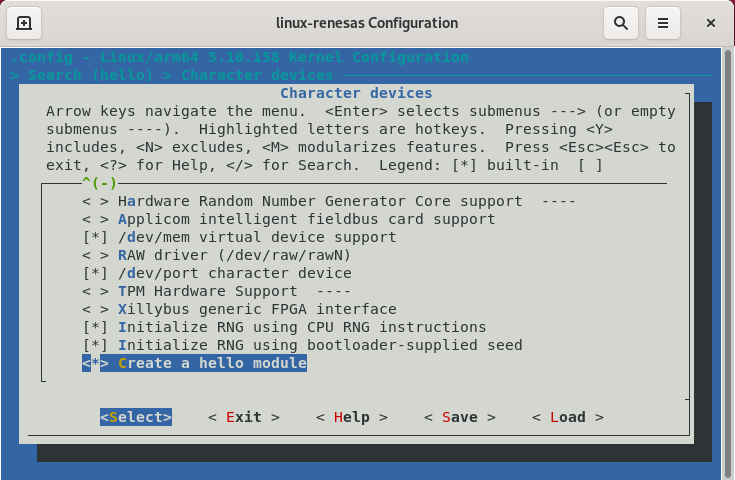The height and width of the screenshot is (480, 735).
Task: Select RAW driver (/dev/raw/rawN) entry
Action: coord(233,255)
